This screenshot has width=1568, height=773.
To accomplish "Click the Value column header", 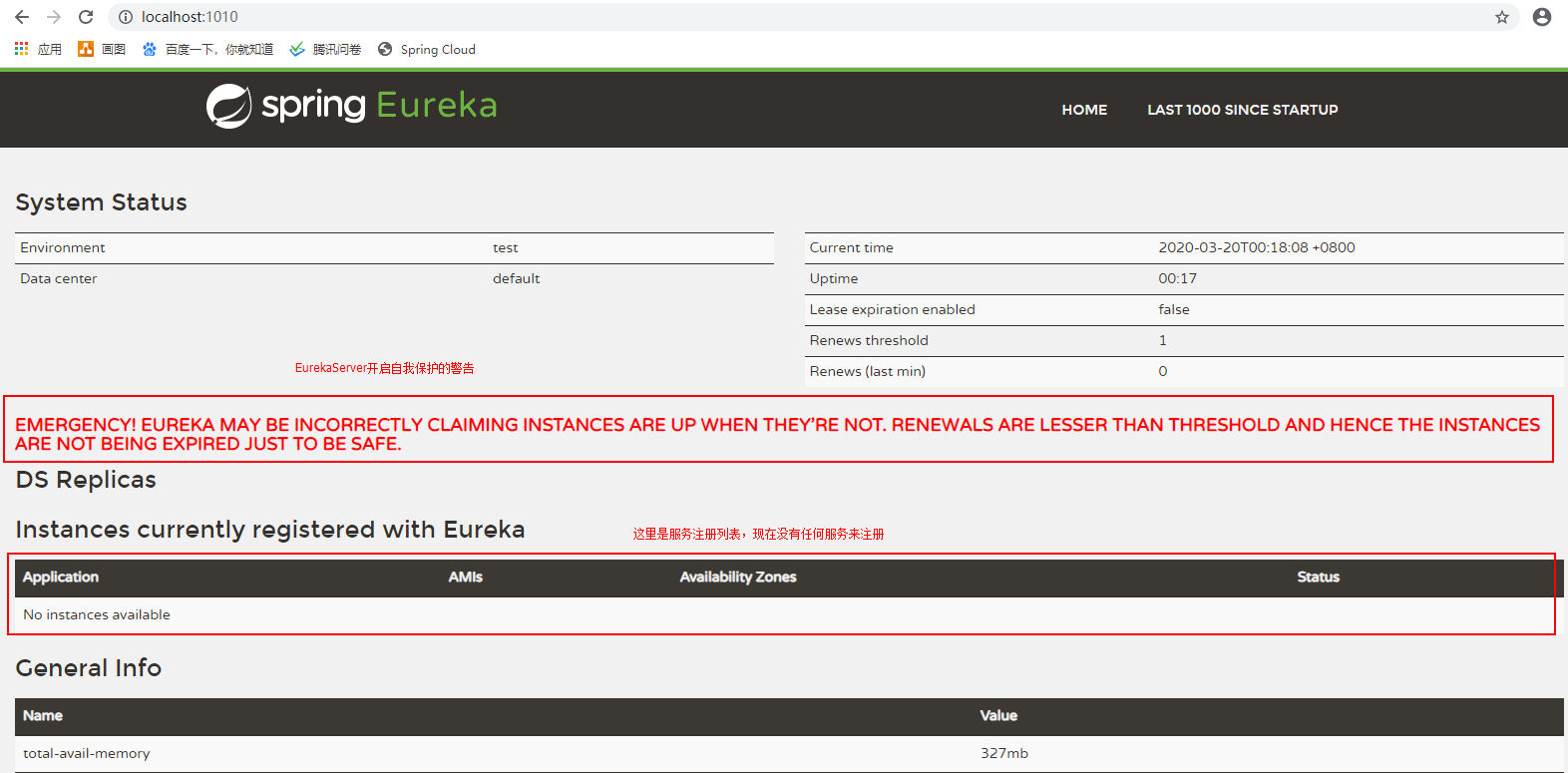I will pyautogui.click(x=998, y=715).
